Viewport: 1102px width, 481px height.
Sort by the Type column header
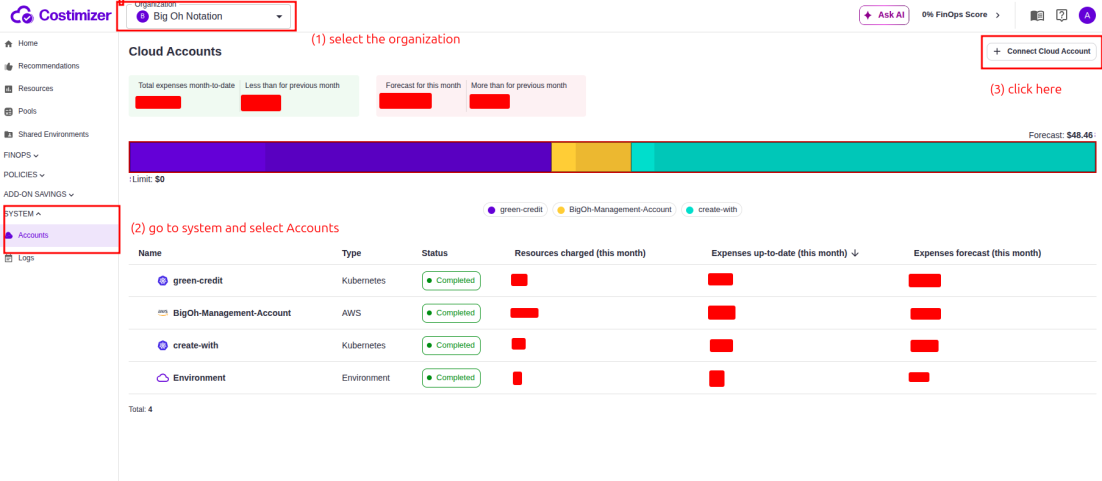[x=351, y=253]
